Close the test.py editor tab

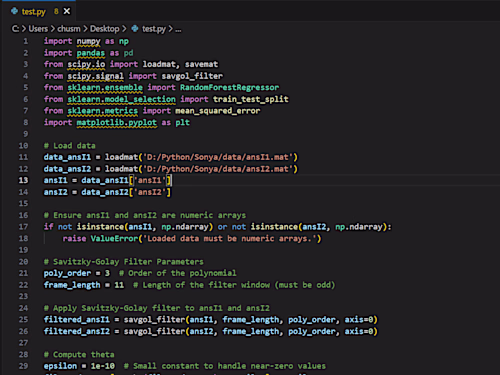click(67, 11)
